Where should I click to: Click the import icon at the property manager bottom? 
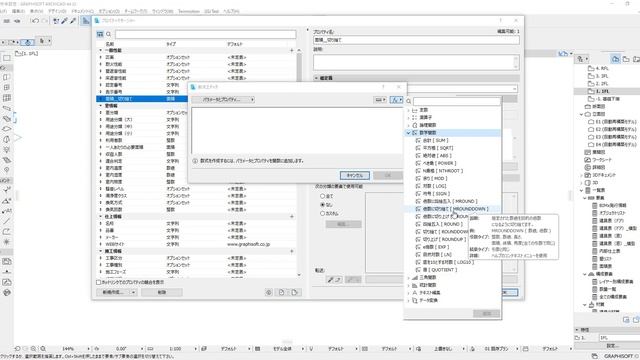tap(282, 292)
